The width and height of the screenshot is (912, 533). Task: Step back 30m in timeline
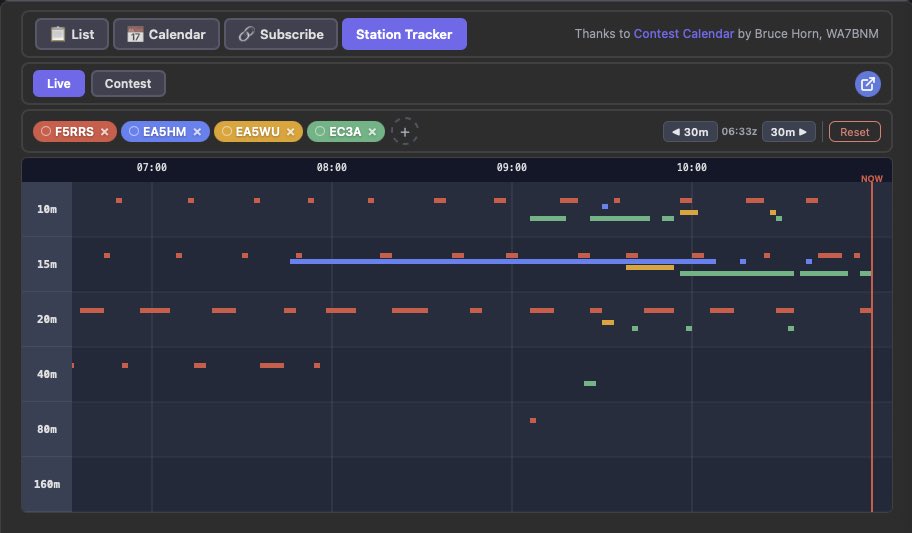pyautogui.click(x=690, y=132)
